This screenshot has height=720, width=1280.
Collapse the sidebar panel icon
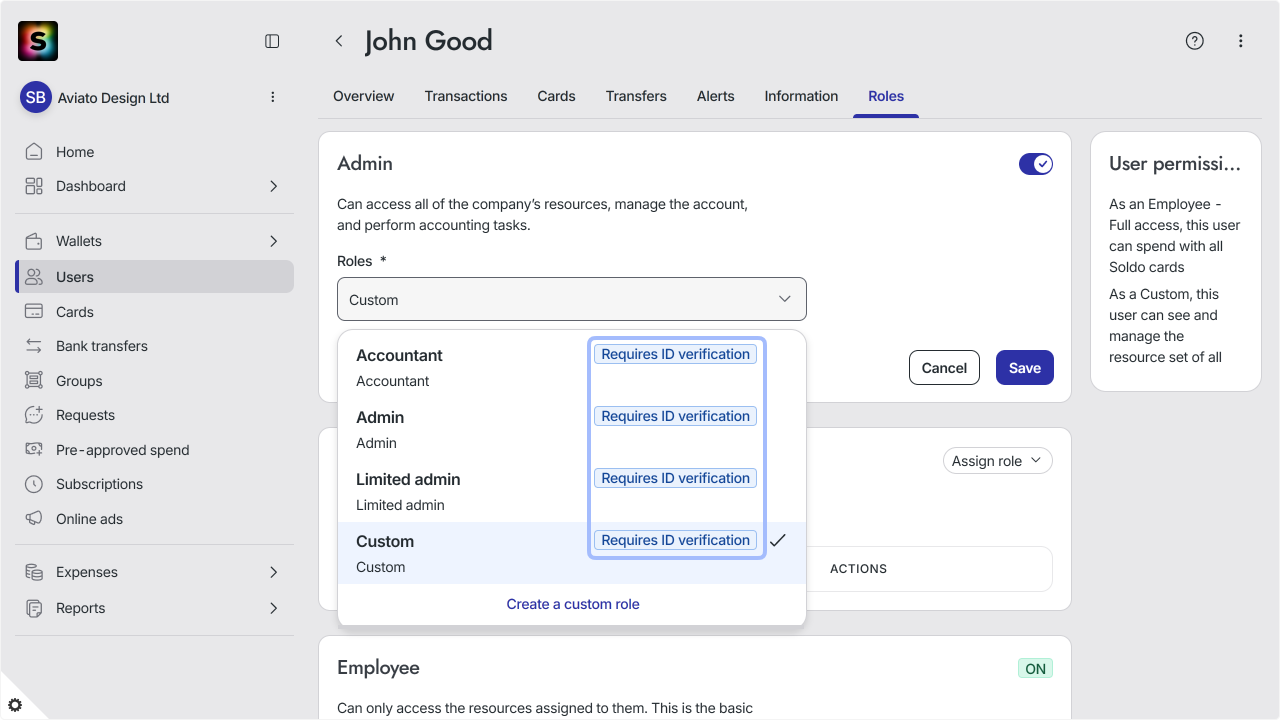(272, 41)
